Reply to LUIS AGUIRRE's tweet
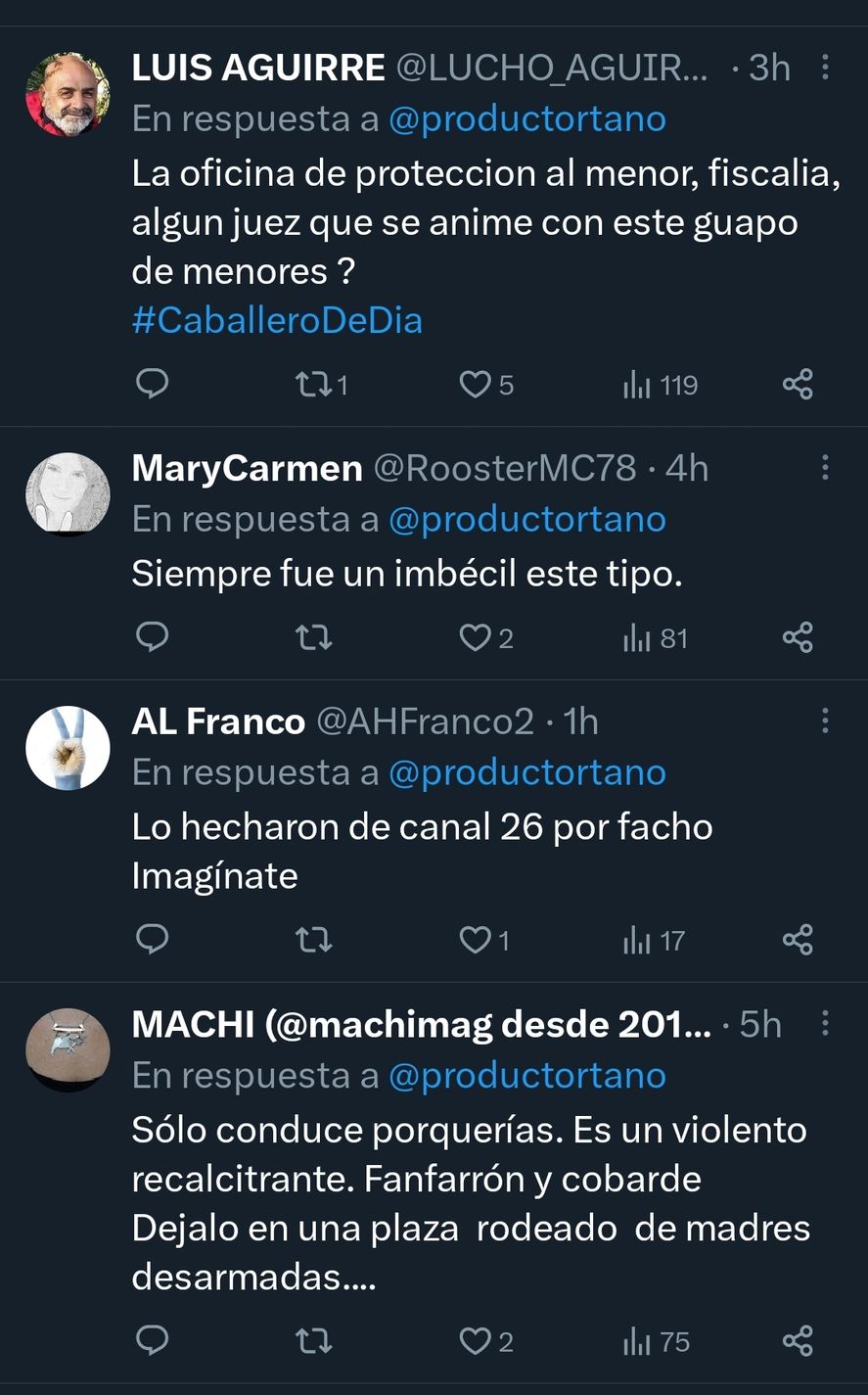 [x=152, y=384]
